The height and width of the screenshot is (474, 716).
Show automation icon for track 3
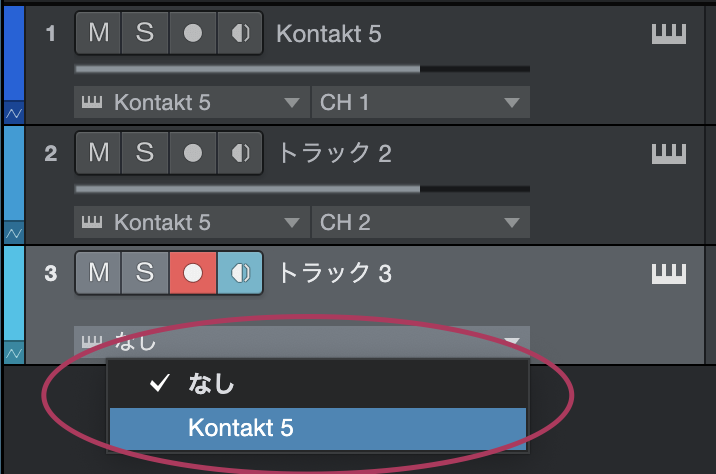(13, 353)
